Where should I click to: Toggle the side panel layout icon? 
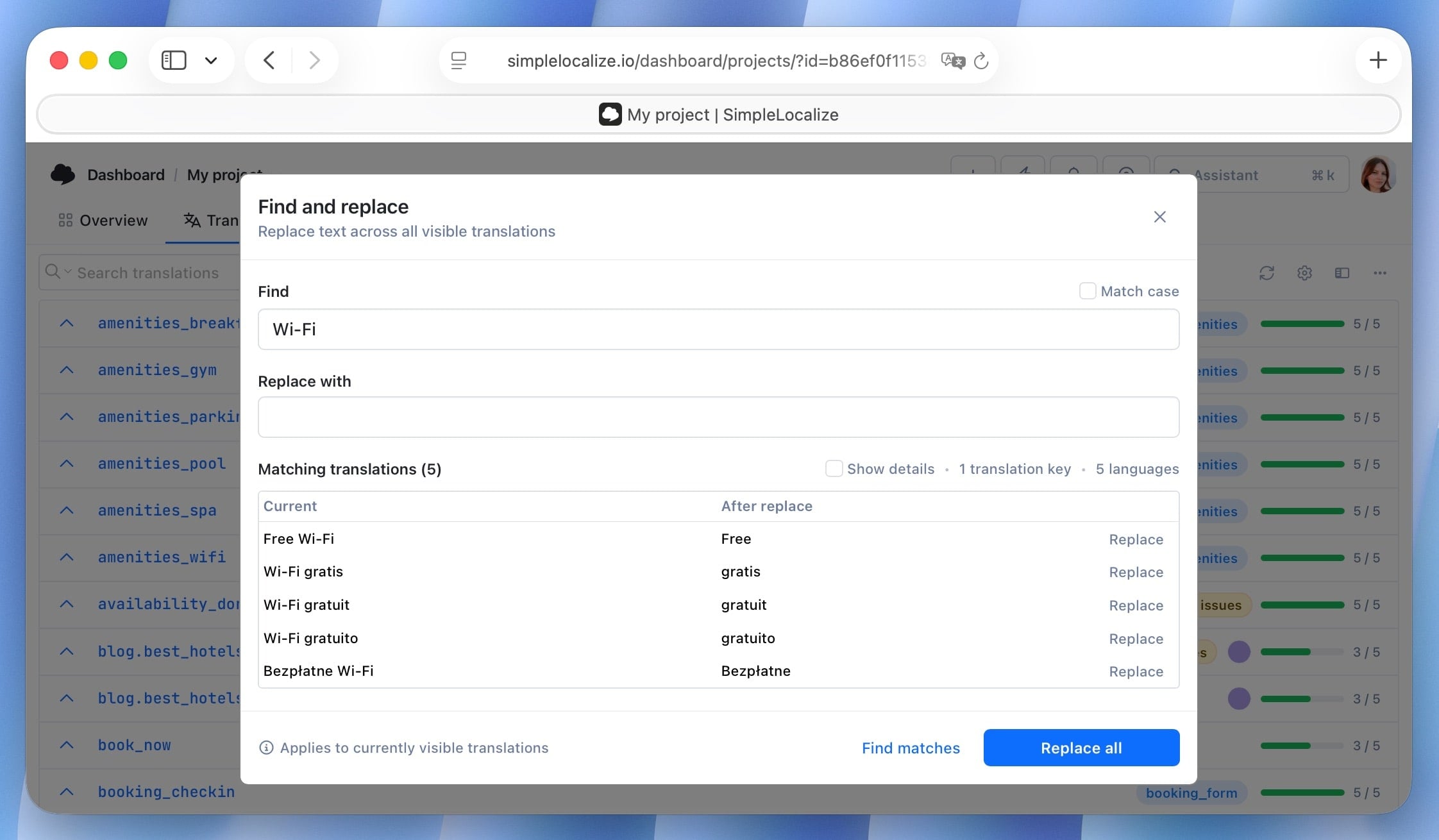[1342, 273]
